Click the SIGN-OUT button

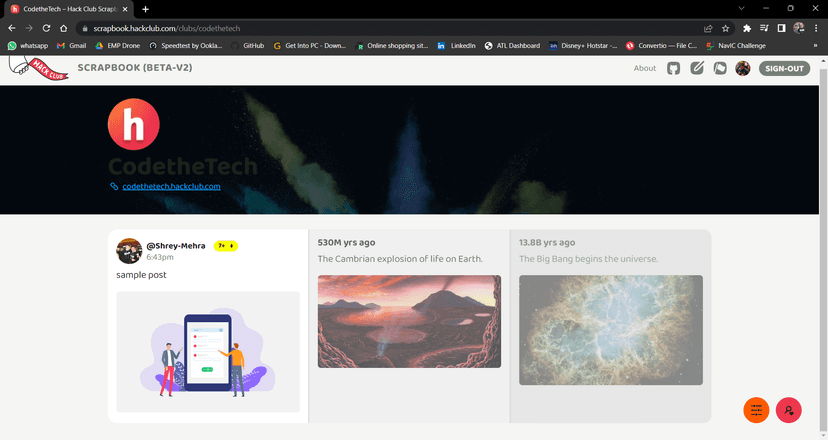(x=784, y=68)
